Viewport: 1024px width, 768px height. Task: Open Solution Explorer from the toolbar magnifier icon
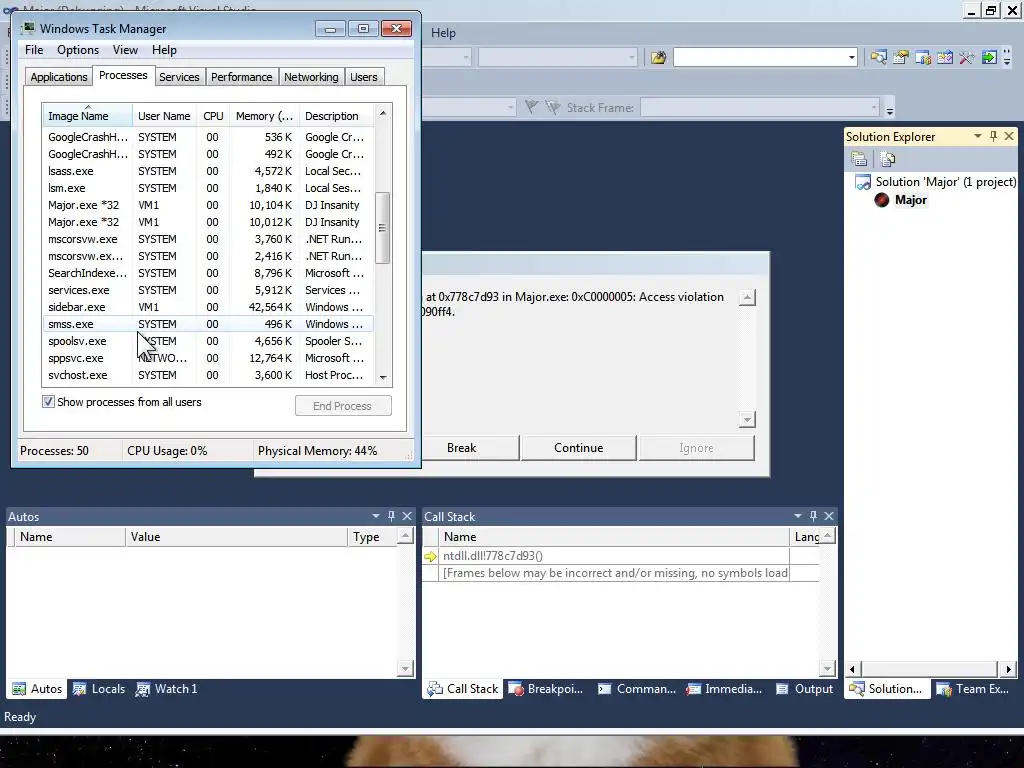click(878, 57)
